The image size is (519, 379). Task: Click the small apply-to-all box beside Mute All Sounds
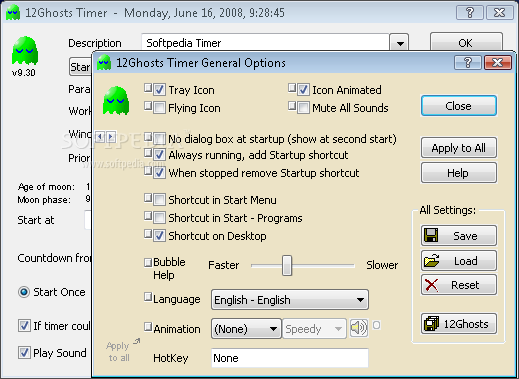[x=292, y=106]
